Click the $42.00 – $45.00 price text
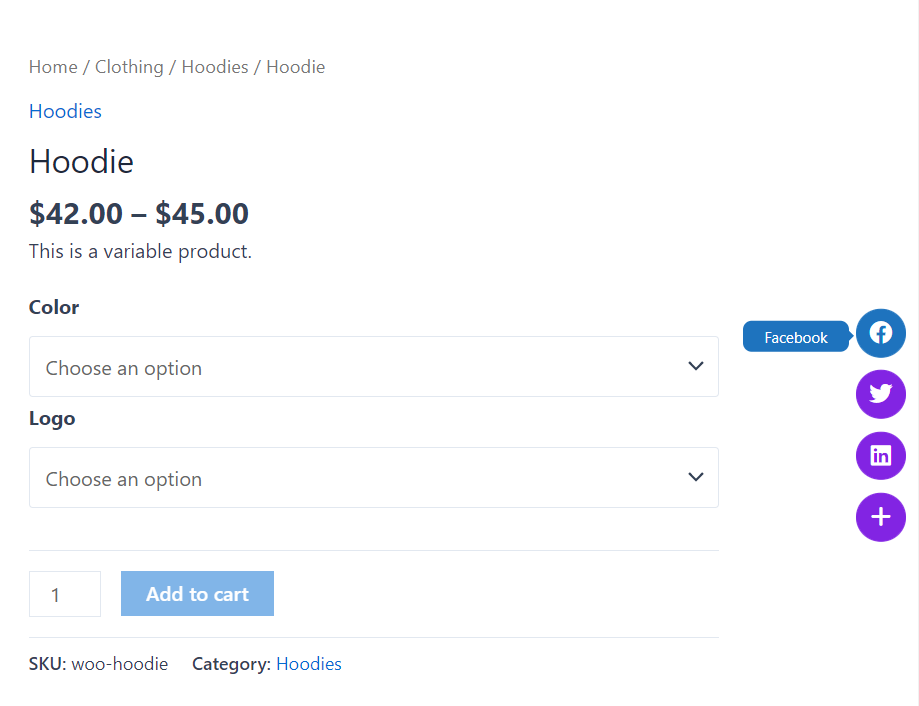 pyautogui.click(x=139, y=213)
